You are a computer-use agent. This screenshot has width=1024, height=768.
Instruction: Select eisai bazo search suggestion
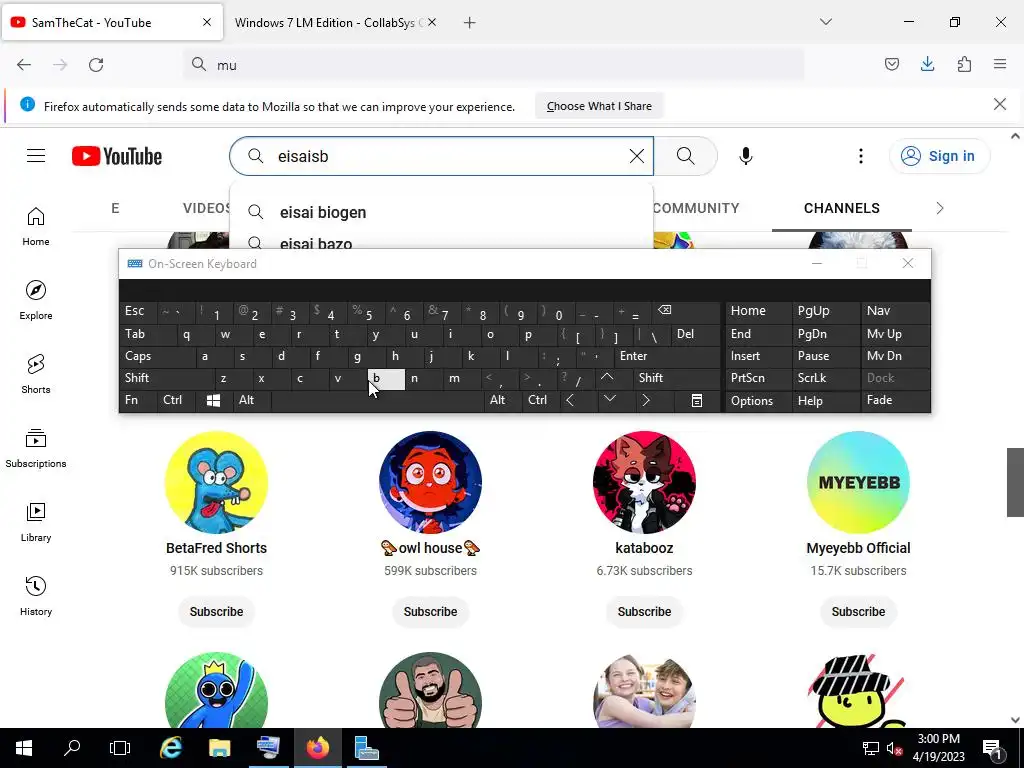[x=441, y=243]
